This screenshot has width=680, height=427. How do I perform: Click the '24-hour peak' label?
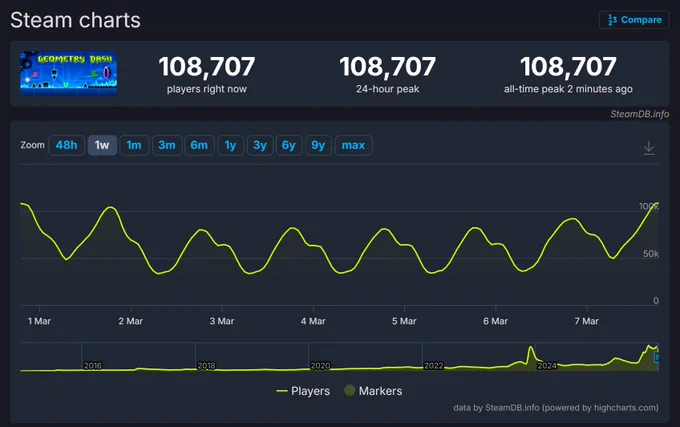click(x=388, y=89)
